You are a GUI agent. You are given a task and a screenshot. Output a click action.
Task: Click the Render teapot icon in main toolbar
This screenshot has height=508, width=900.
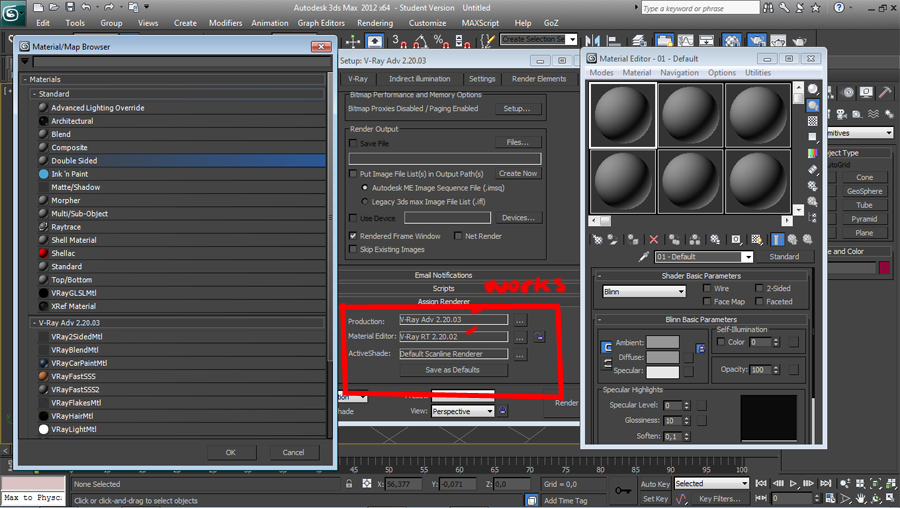pos(799,41)
